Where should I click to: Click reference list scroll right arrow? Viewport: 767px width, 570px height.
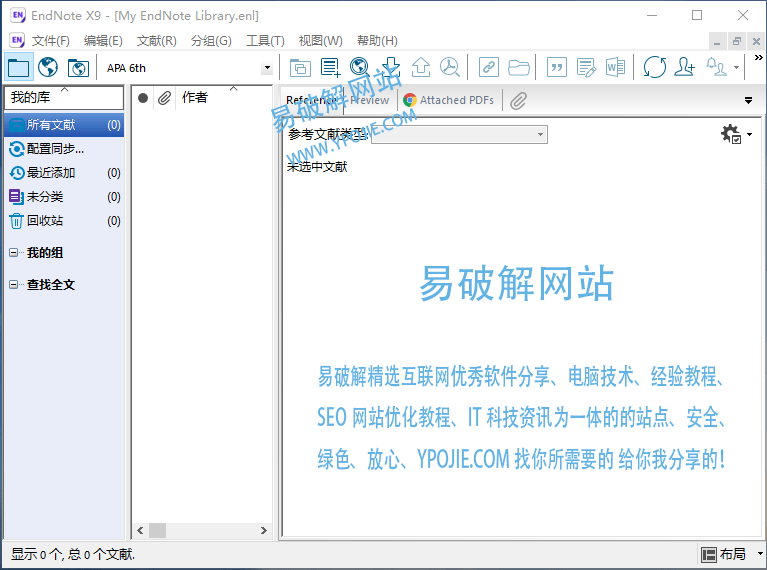coord(264,530)
